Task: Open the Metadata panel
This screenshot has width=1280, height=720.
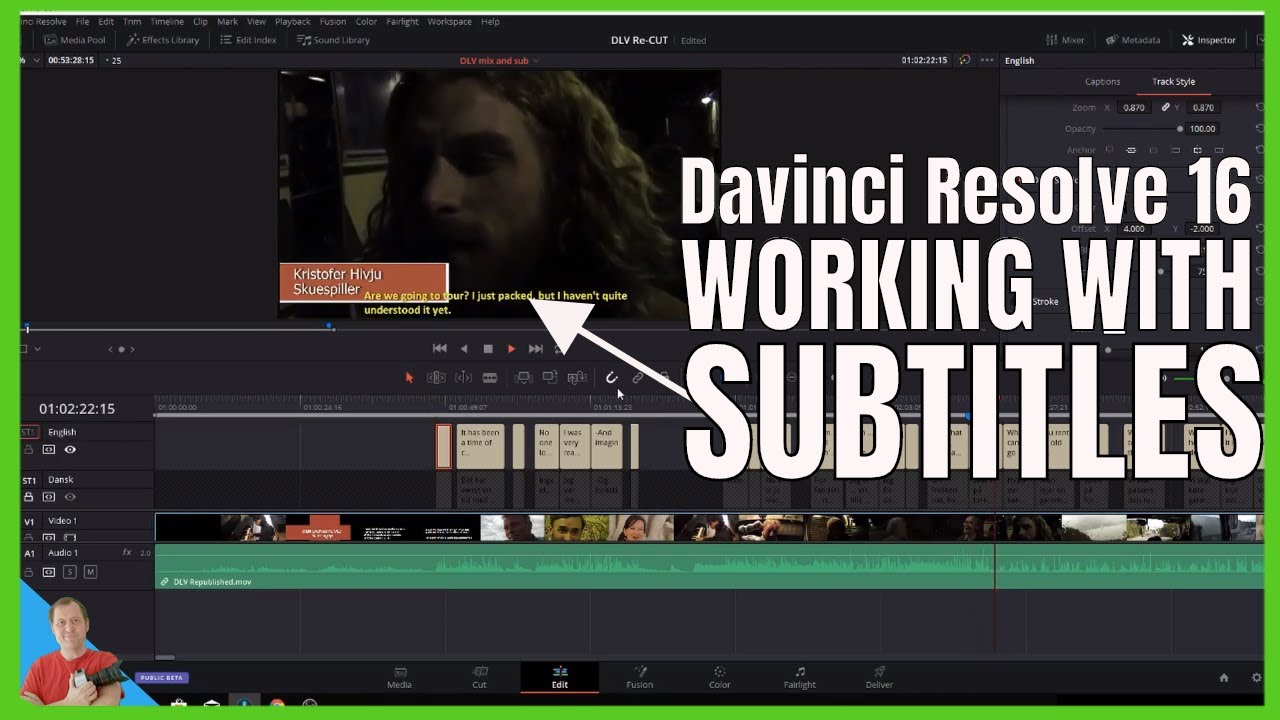Action: tap(1133, 40)
